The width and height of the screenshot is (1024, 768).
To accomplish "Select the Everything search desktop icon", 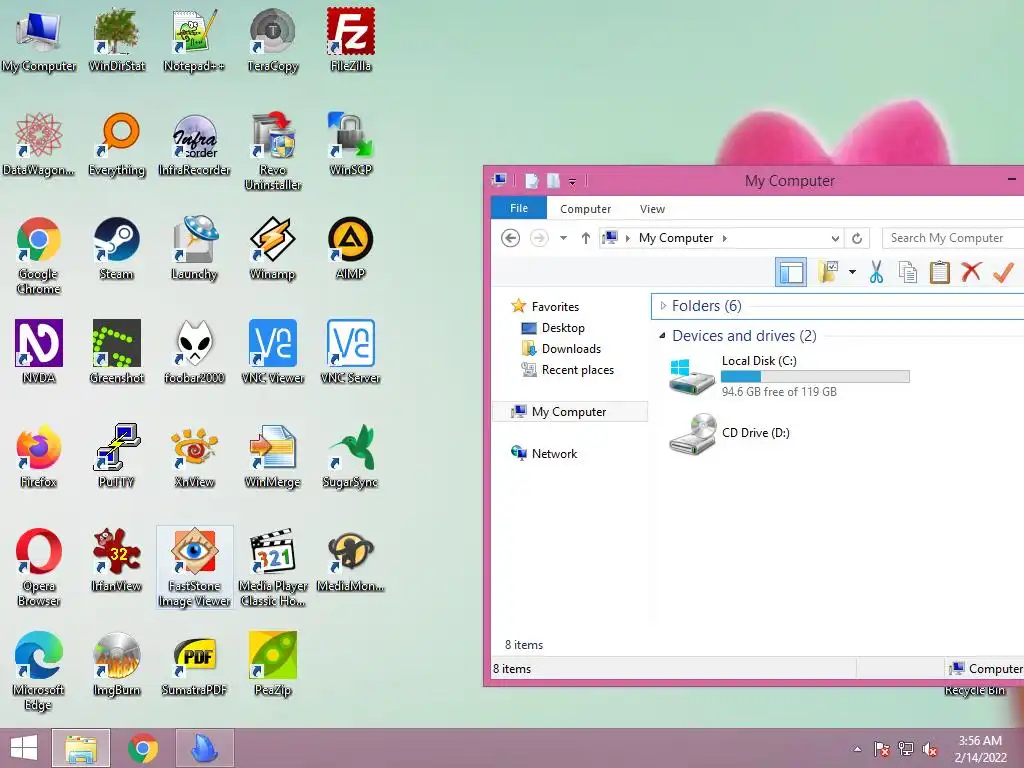I will click(x=116, y=144).
